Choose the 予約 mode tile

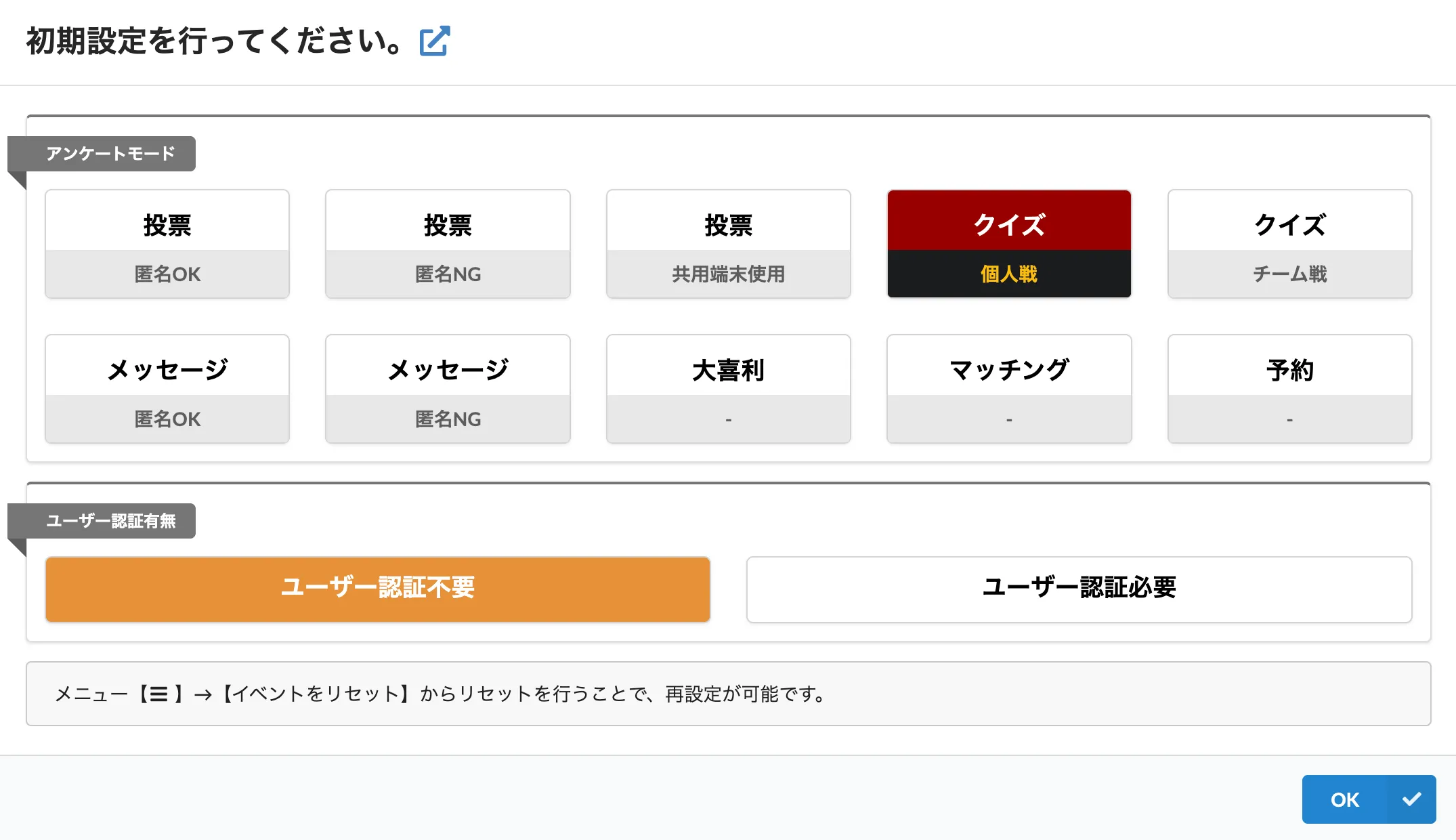click(1289, 389)
